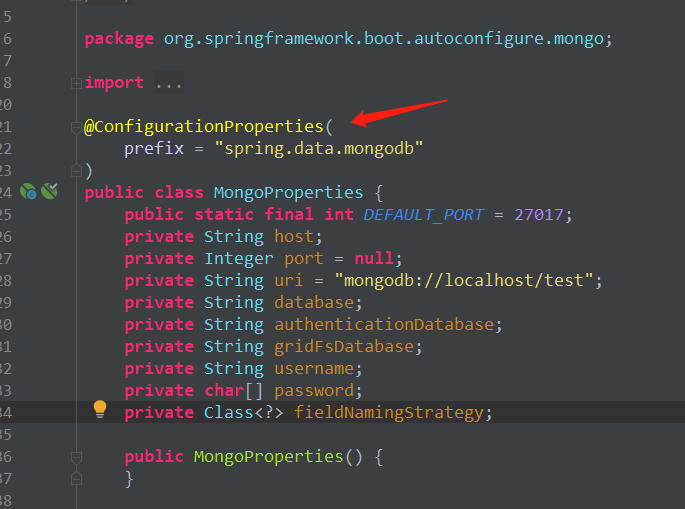The height and width of the screenshot is (509, 685).
Task: Click the MongoProperties class name in declaration
Action: [288, 192]
